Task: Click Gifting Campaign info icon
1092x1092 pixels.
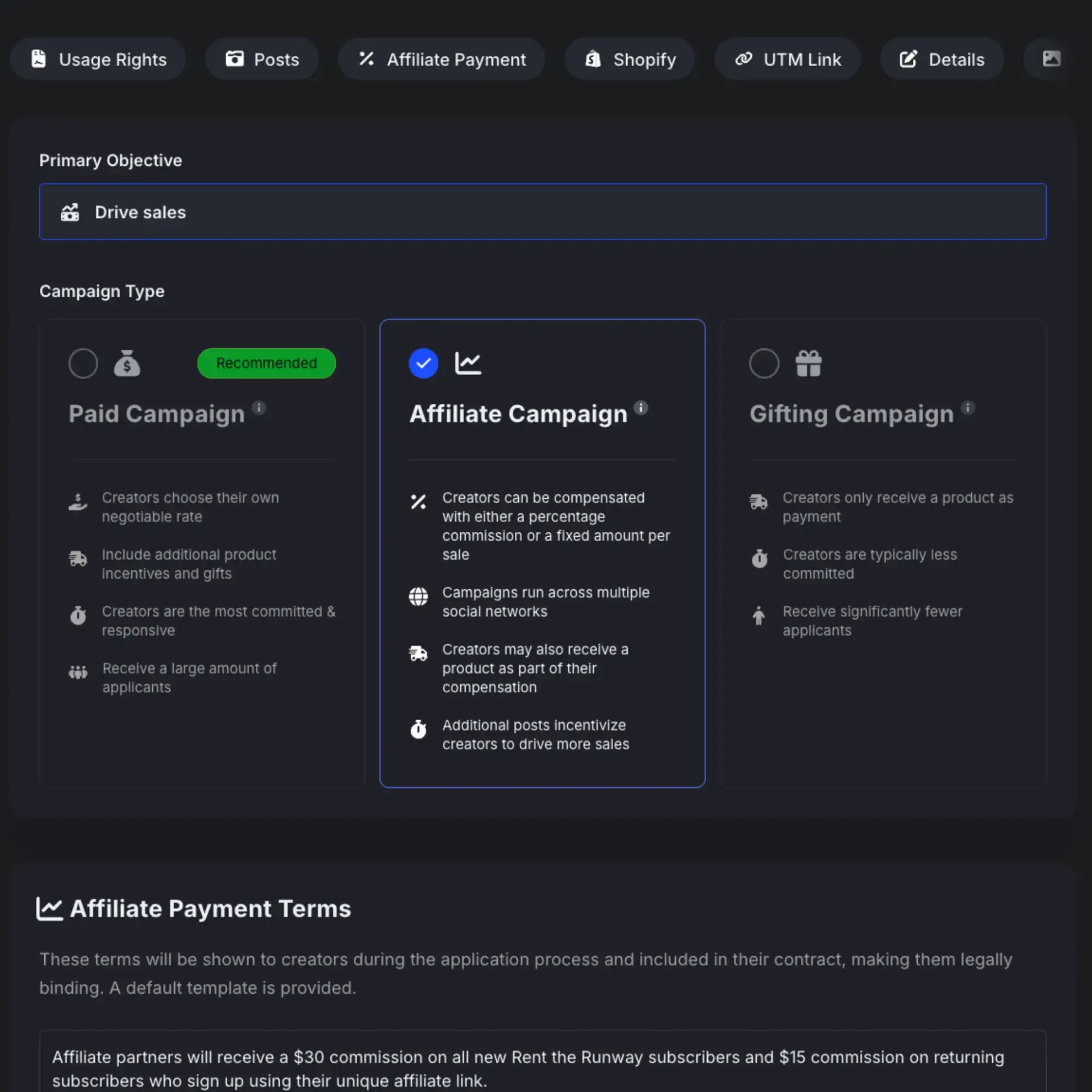Action: pos(967,407)
